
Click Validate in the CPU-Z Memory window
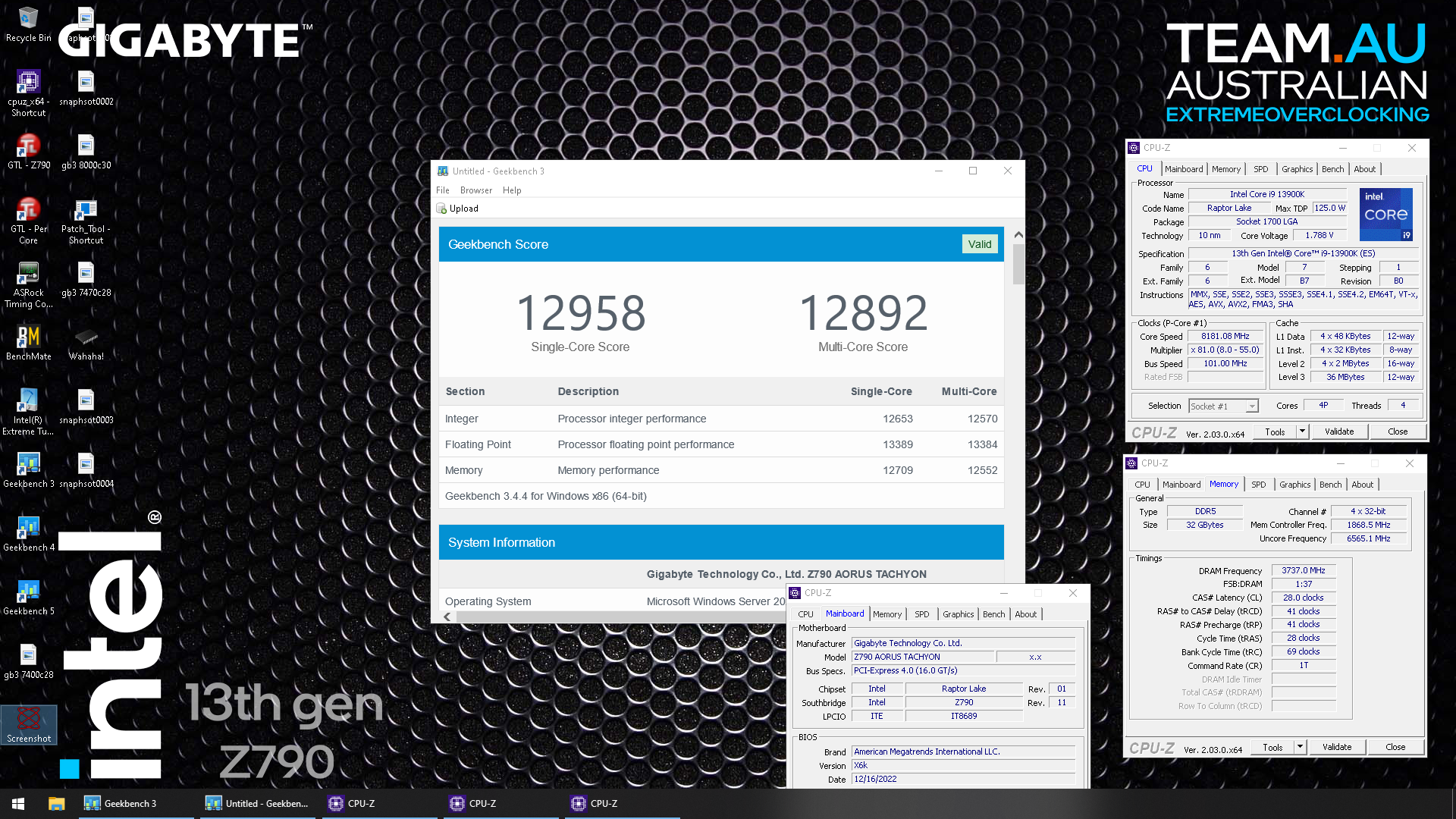[1336, 747]
